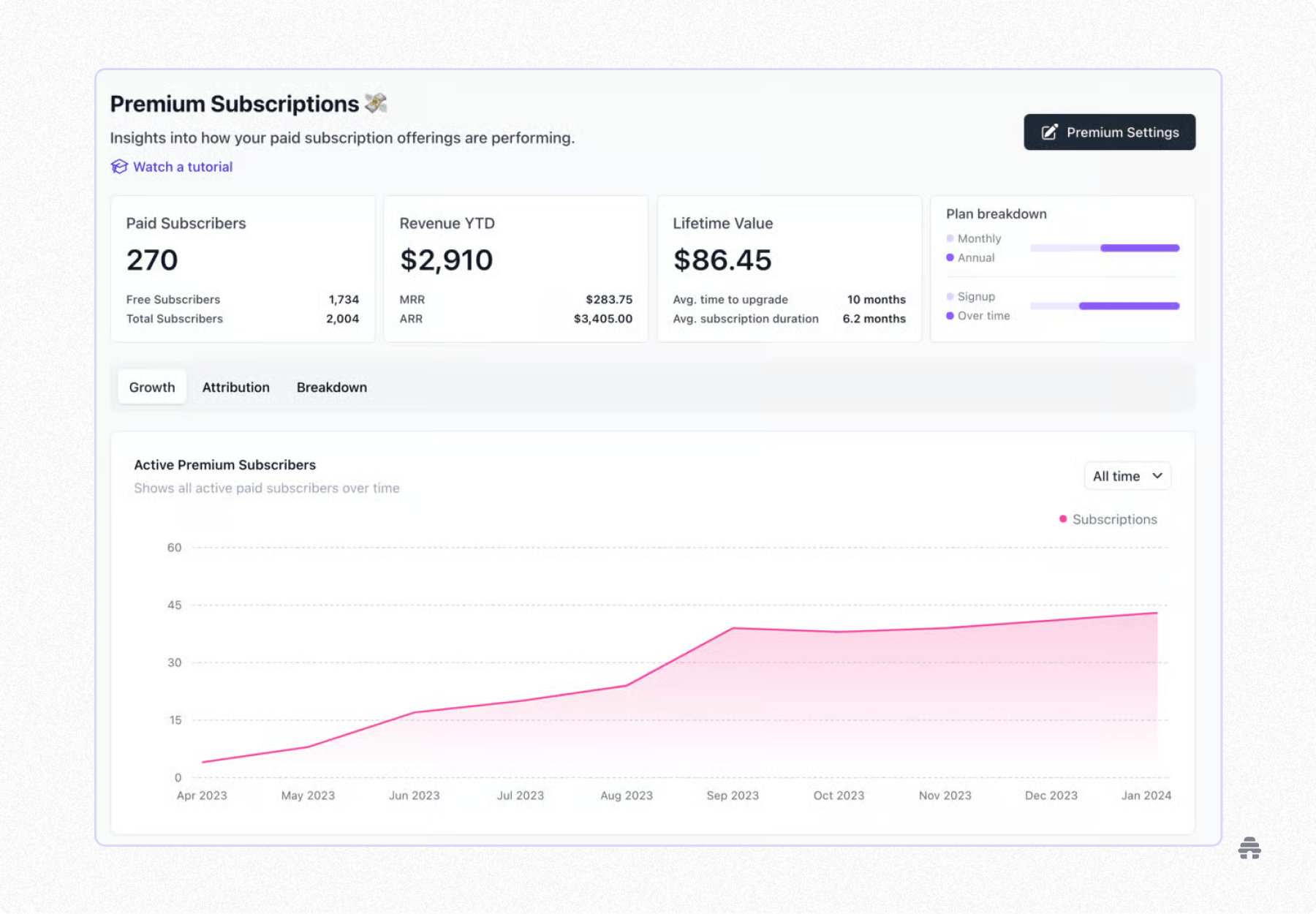Click the chevron on the time range selector

1157,476
